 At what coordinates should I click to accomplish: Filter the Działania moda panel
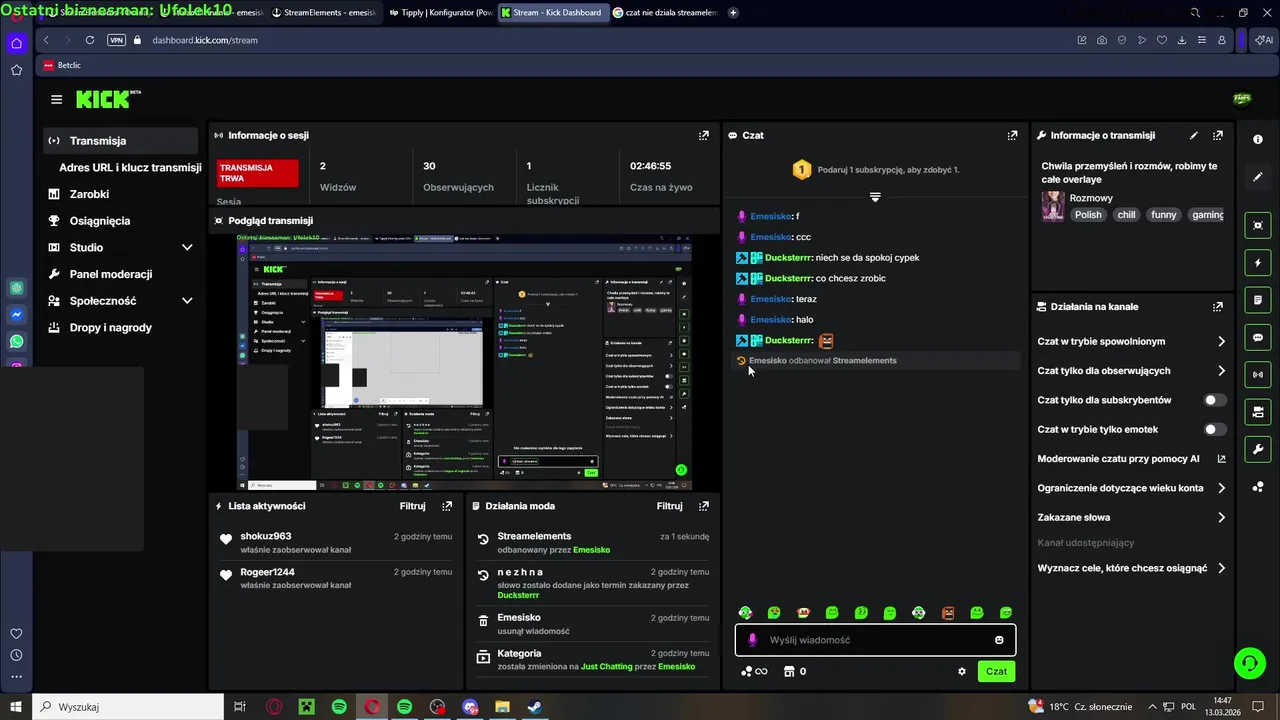click(669, 506)
